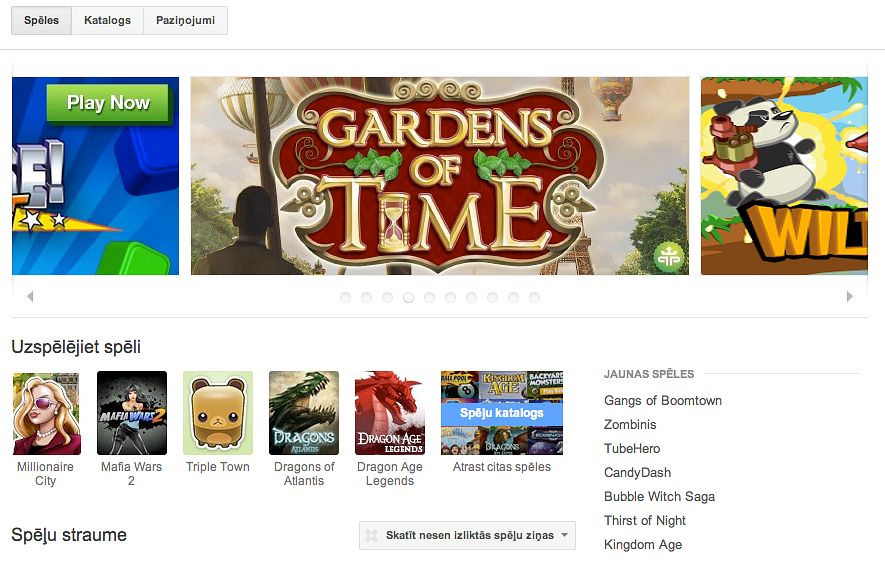Advance the carousel with the right arrow
Viewport: 885px width, 578px height.
pos(849,296)
